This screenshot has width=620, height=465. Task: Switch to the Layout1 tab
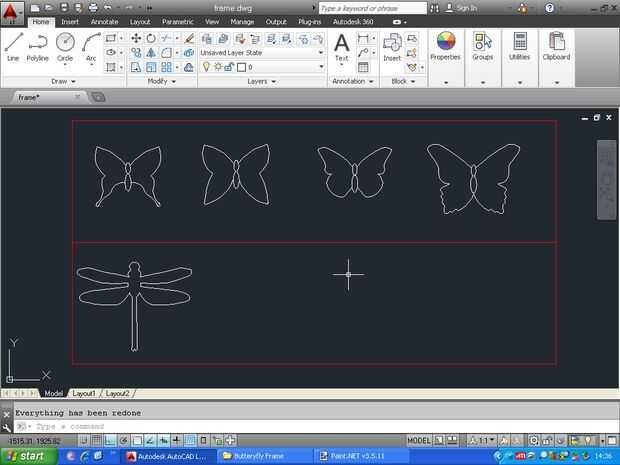84,393
